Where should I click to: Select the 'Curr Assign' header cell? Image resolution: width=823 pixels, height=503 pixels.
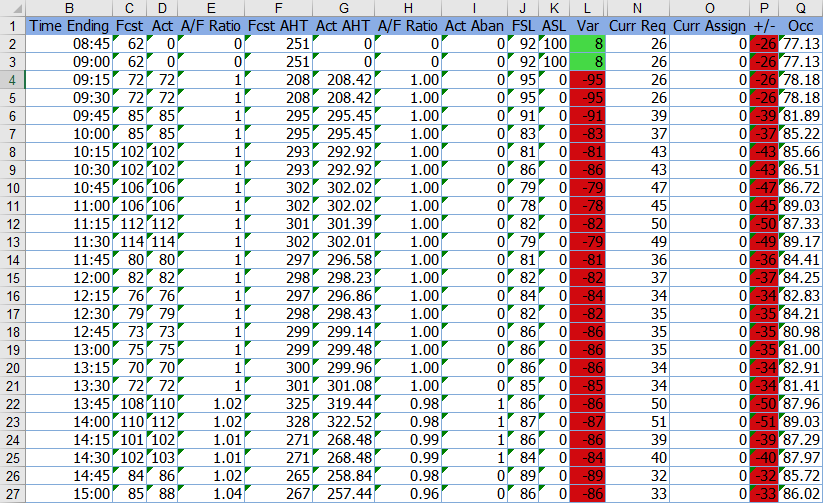tap(708, 25)
